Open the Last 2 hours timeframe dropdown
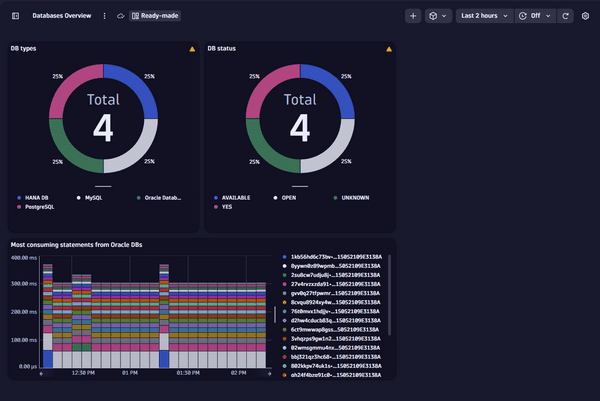This screenshot has width=600, height=401. 484,16
